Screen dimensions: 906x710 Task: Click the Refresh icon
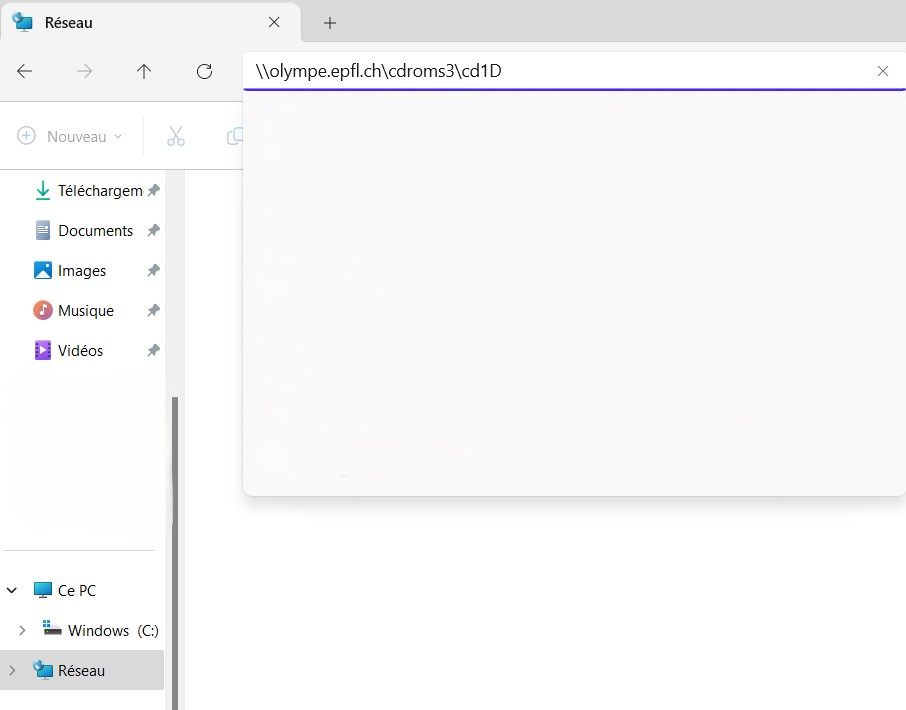pyautogui.click(x=204, y=71)
